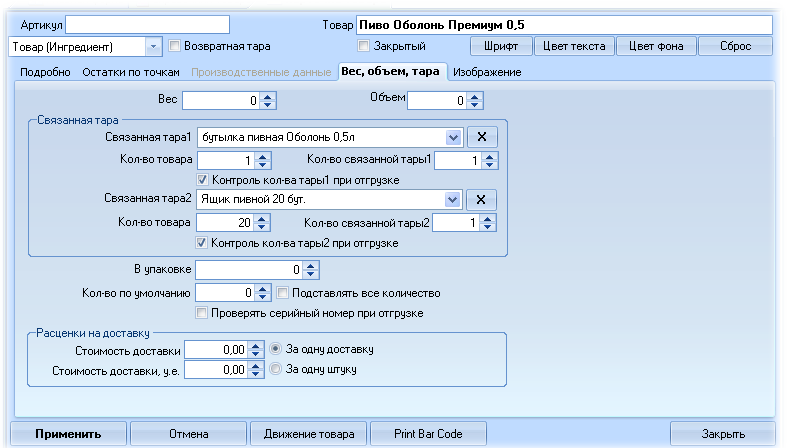Expand Связанная тара2 dropdown list

pos(452,199)
